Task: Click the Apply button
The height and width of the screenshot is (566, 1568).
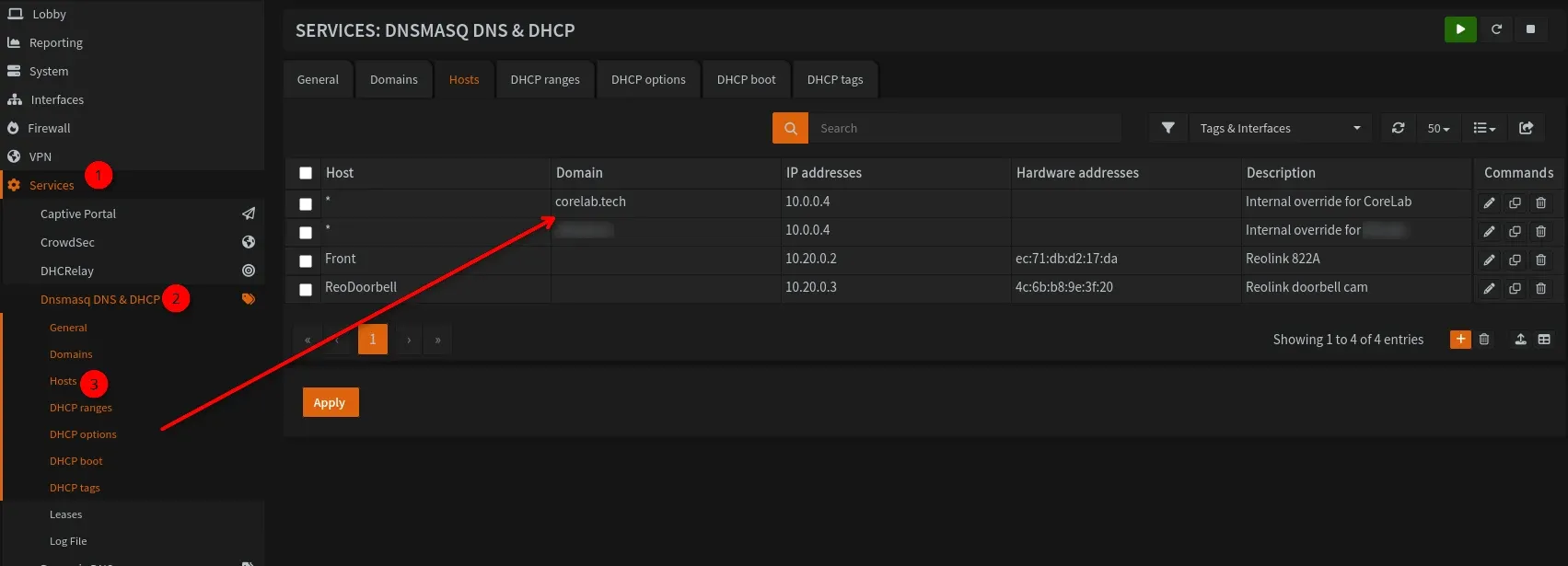Action: point(330,402)
